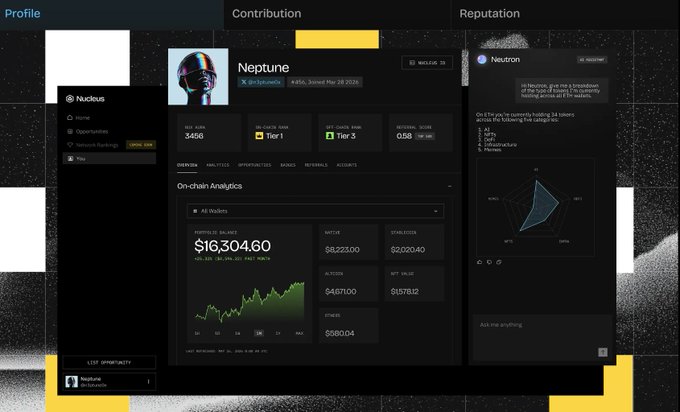Click the Neptune profile picture
This screenshot has height=412, width=680.
pyautogui.click(x=198, y=76)
